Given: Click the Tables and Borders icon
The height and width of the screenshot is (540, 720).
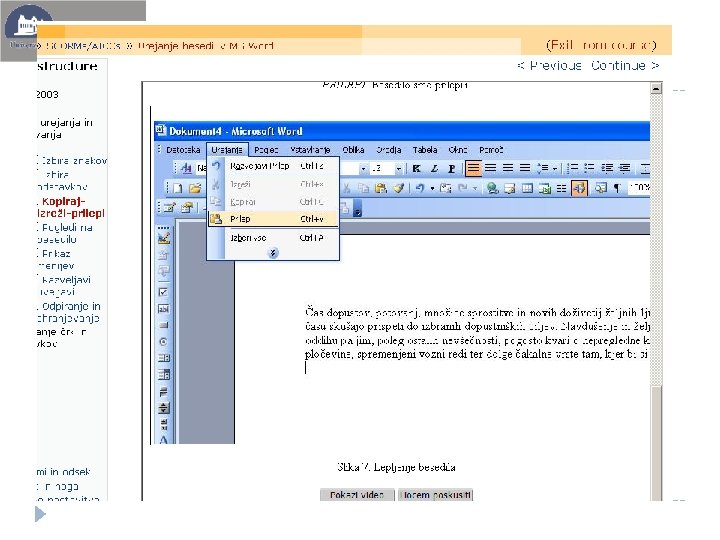Looking at the screenshot, I should pyautogui.click(x=510, y=188).
